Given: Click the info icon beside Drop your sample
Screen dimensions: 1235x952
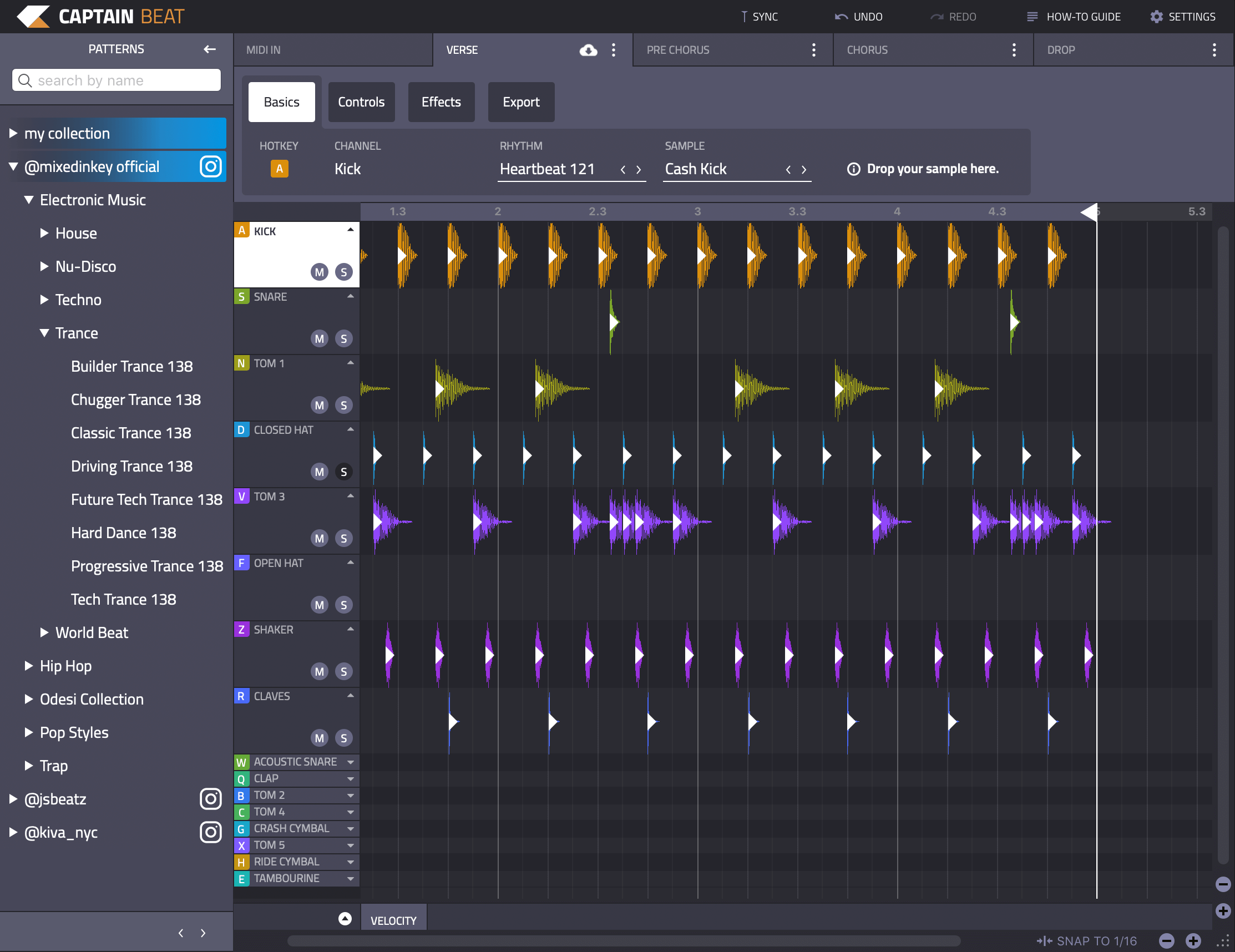Looking at the screenshot, I should tap(853, 169).
